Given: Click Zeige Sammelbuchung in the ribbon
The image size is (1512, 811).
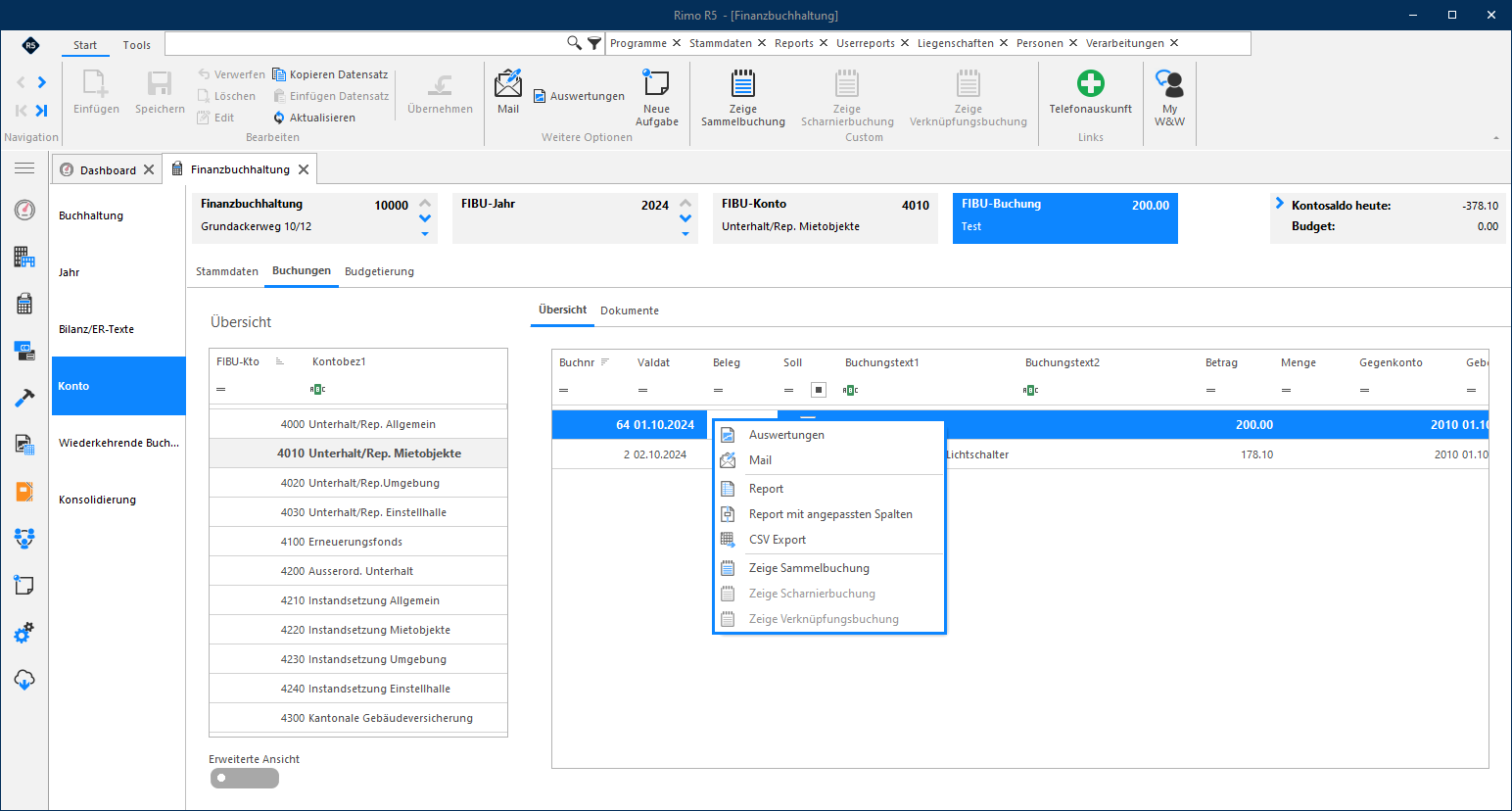Looking at the screenshot, I should click(x=743, y=98).
